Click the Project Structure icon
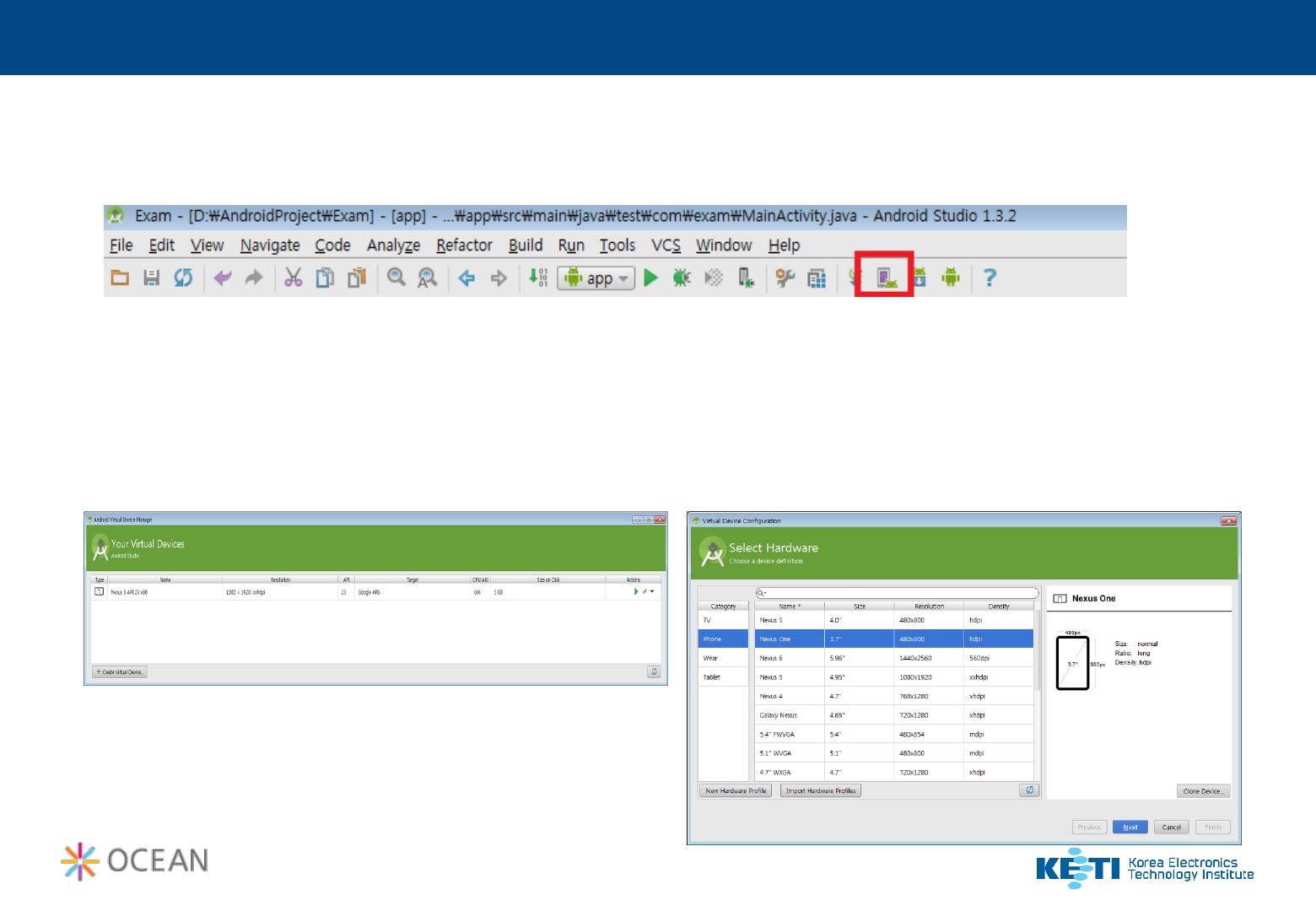1316x911 pixels. (817, 278)
